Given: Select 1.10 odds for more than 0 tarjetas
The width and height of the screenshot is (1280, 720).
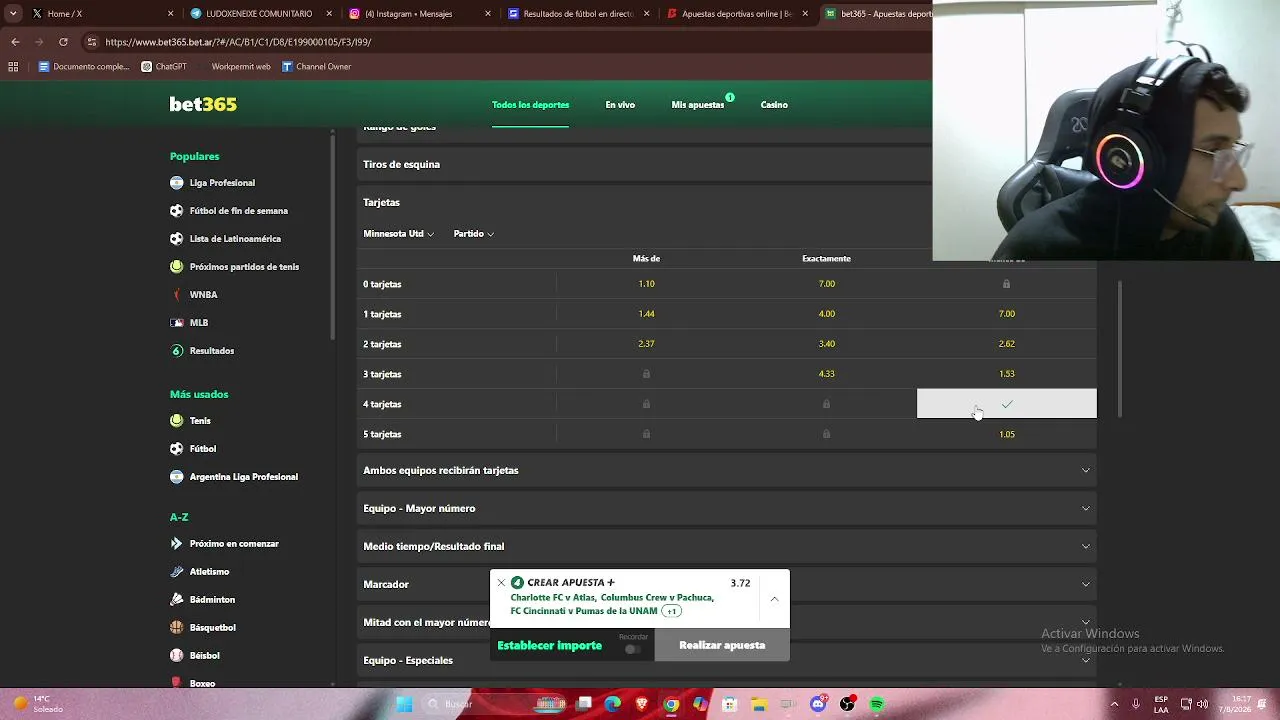Looking at the screenshot, I should 646,284.
